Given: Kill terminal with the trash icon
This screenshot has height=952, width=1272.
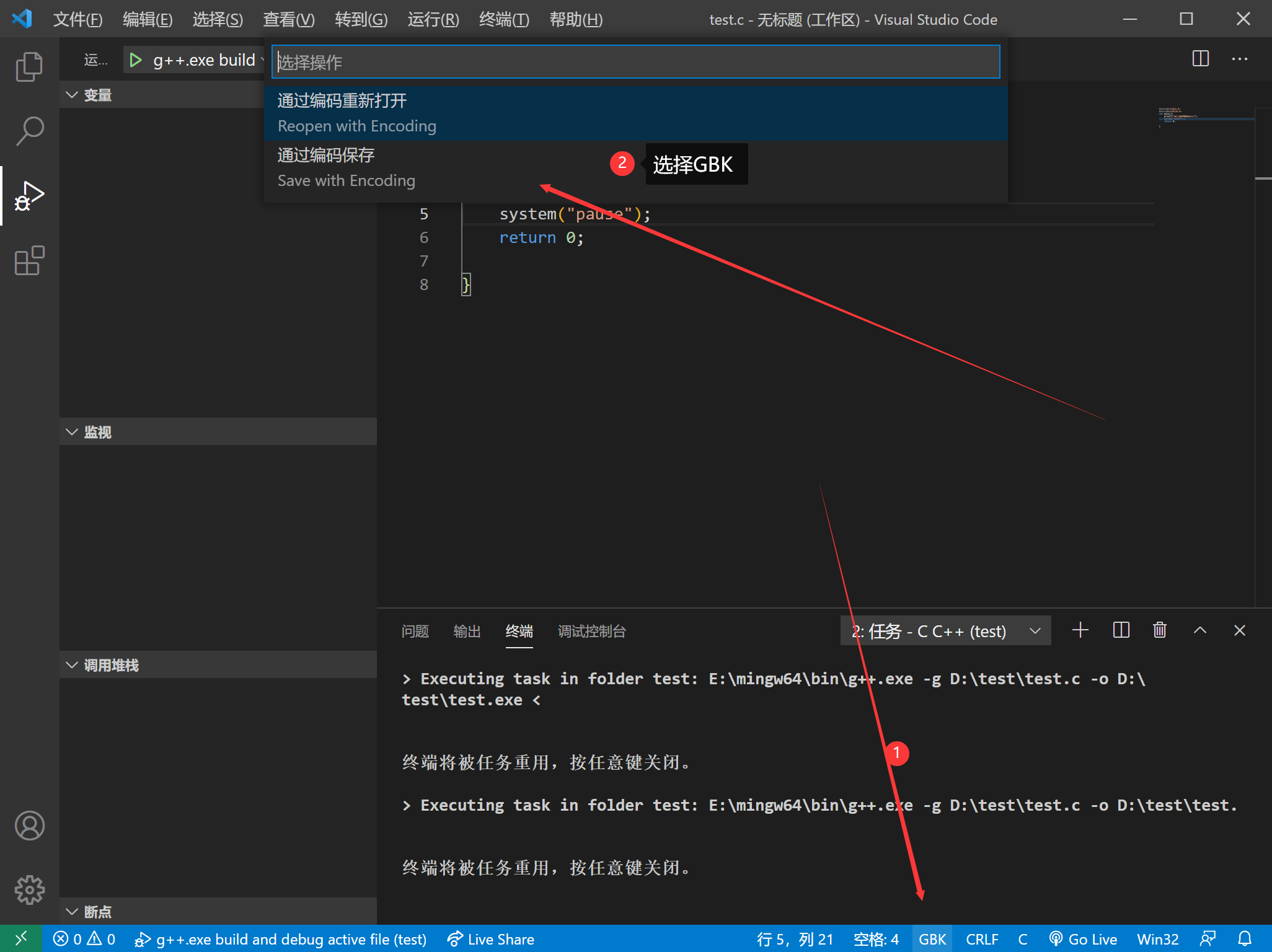Looking at the screenshot, I should [x=1159, y=631].
